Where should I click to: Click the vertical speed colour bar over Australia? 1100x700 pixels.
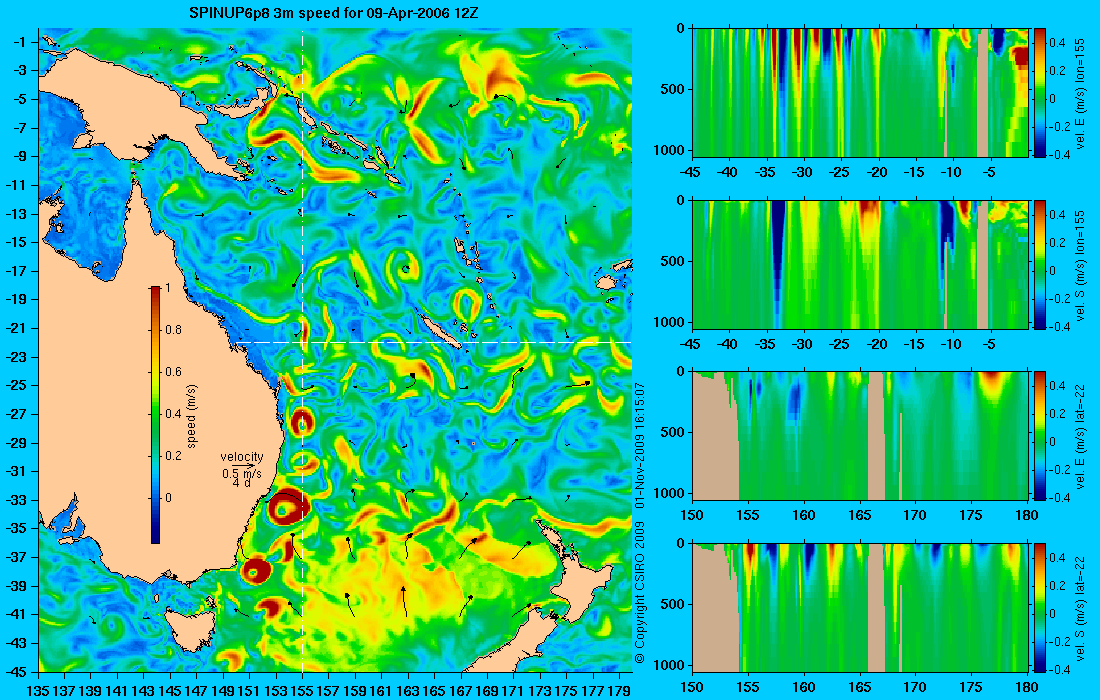coord(155,415)
